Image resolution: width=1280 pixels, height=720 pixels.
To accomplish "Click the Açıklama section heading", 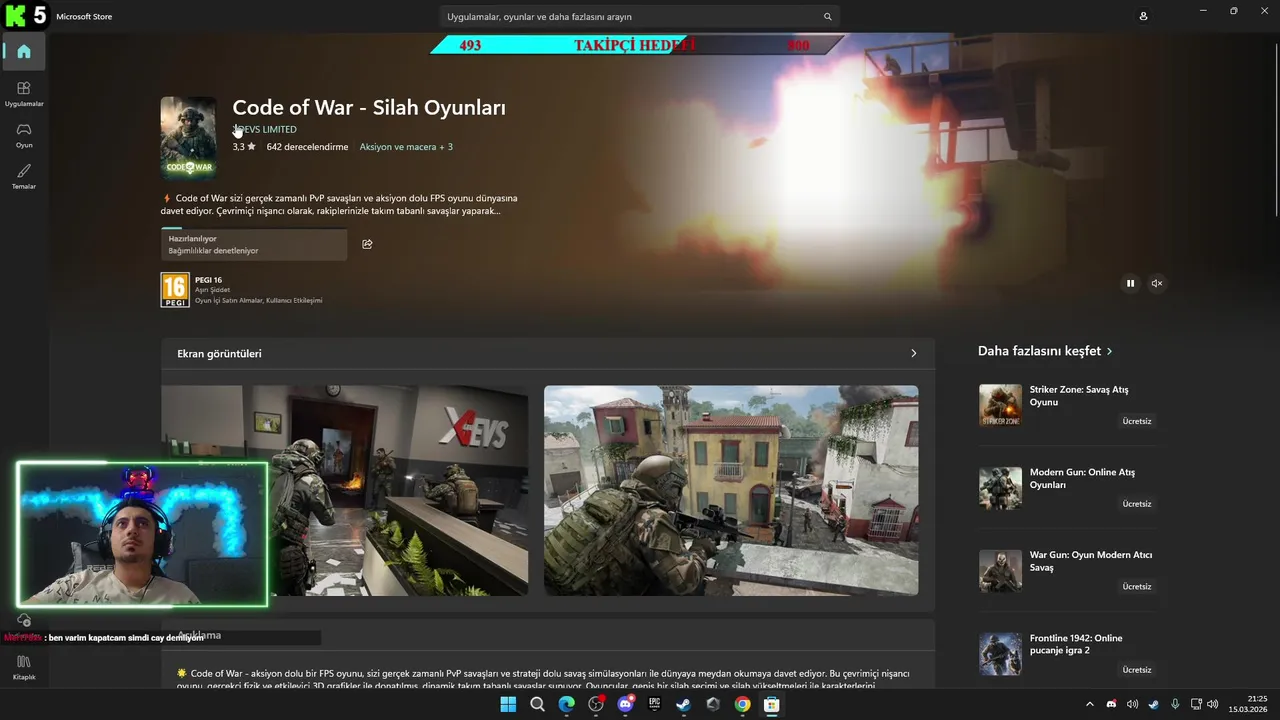I will [199, 635].
